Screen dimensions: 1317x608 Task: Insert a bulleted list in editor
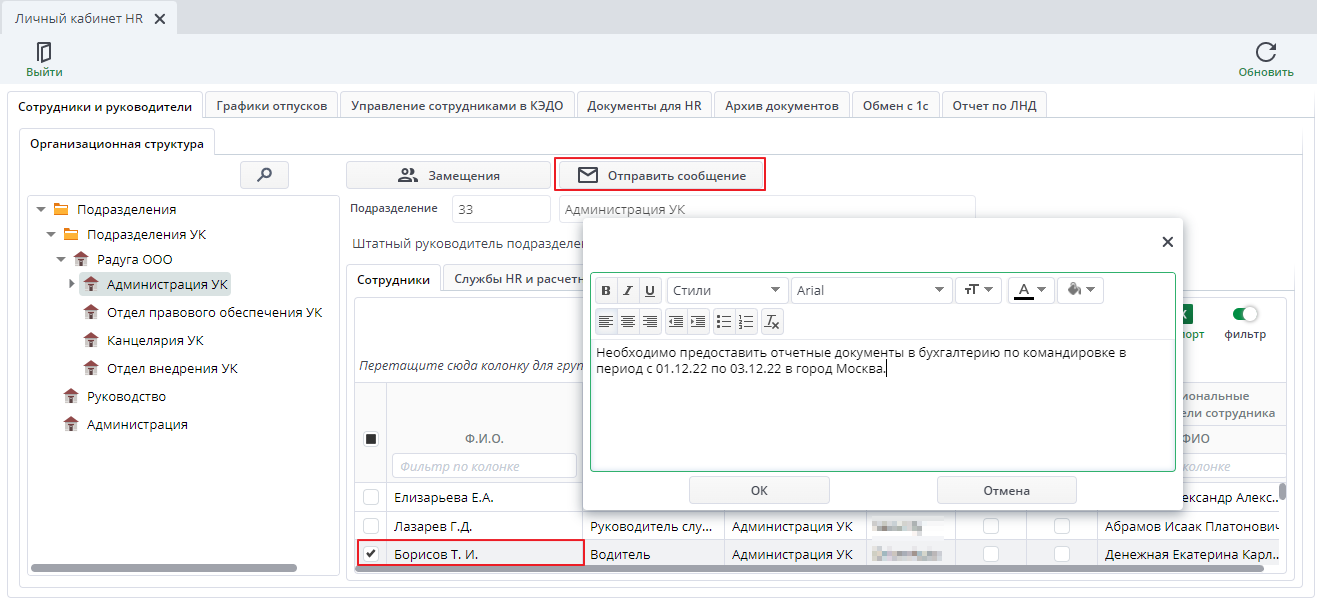click(725, 322)
